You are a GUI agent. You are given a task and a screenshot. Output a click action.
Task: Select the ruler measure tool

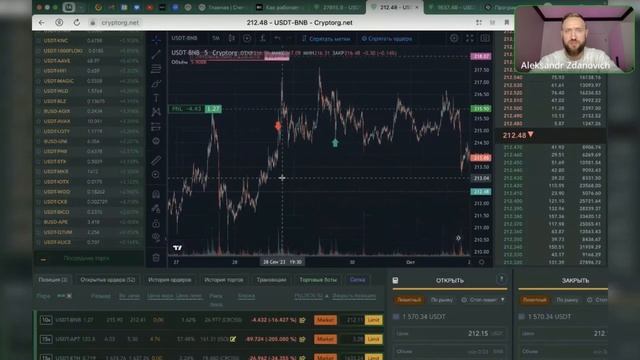tap(156, 160)
